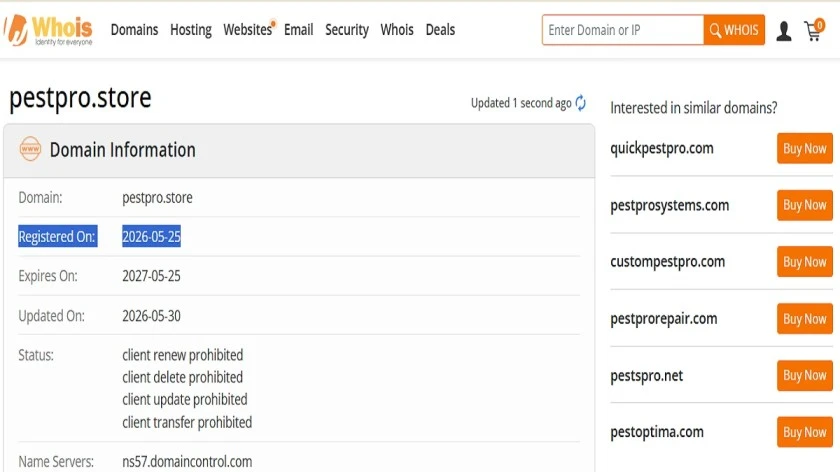This screenshot has width=840, height=472.
Task: Buy Now quickpestpro.com
Action: pos(805,148)
